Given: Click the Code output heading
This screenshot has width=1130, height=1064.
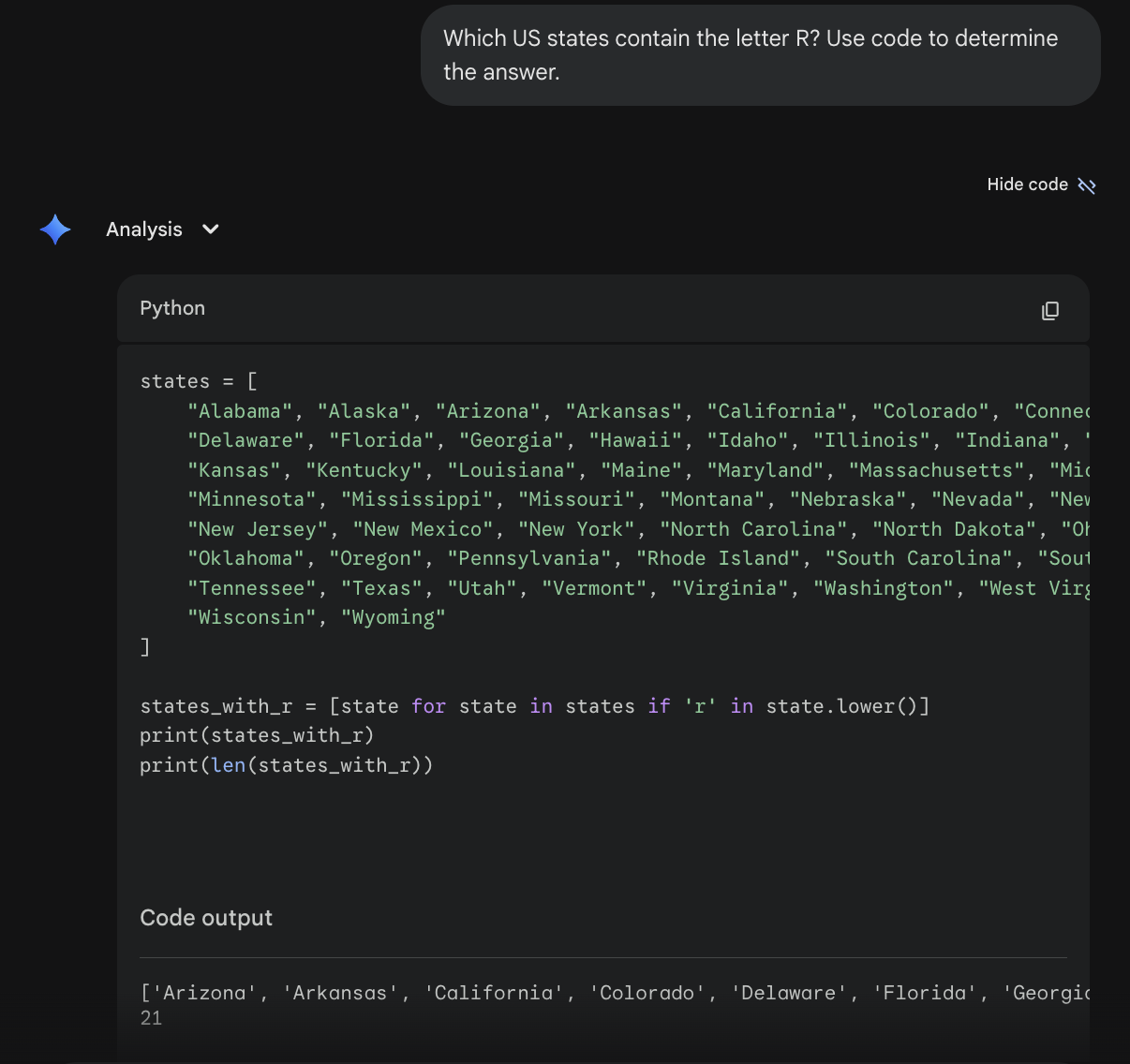Looking at the screenshot, I should tap(206, 918).
